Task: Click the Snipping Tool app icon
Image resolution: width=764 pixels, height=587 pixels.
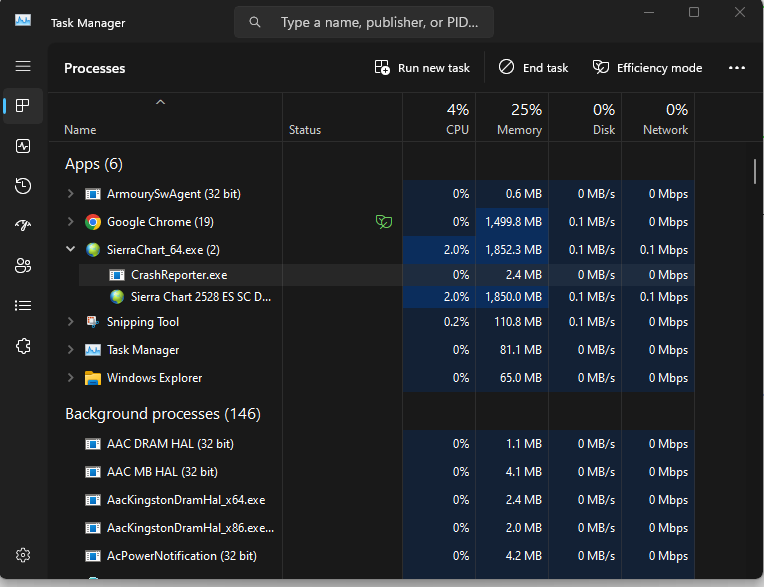Action: click(x=93, y=322)
